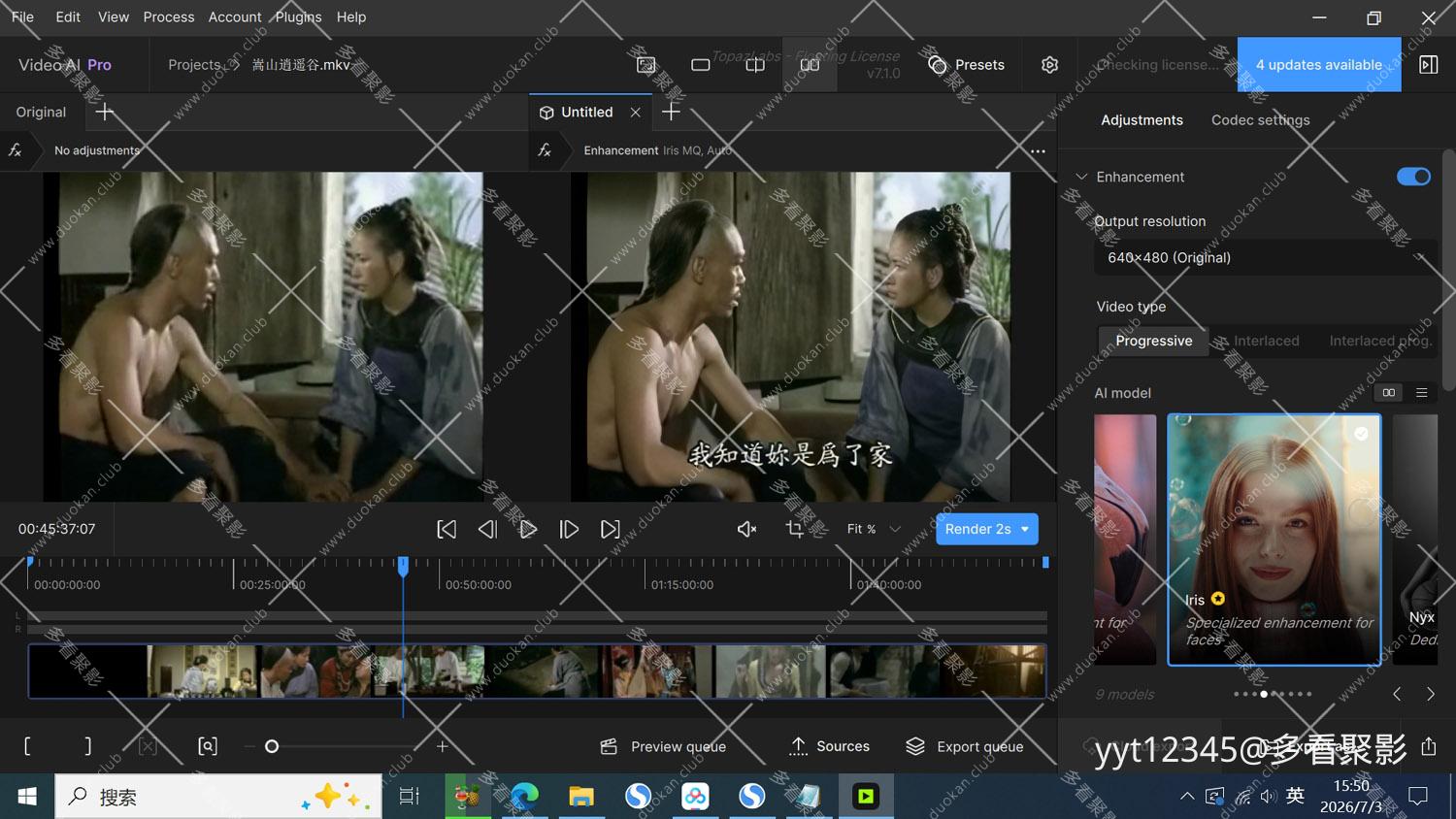Open Windows Start menu
The image size is (1456, 819).
[27, 797]
